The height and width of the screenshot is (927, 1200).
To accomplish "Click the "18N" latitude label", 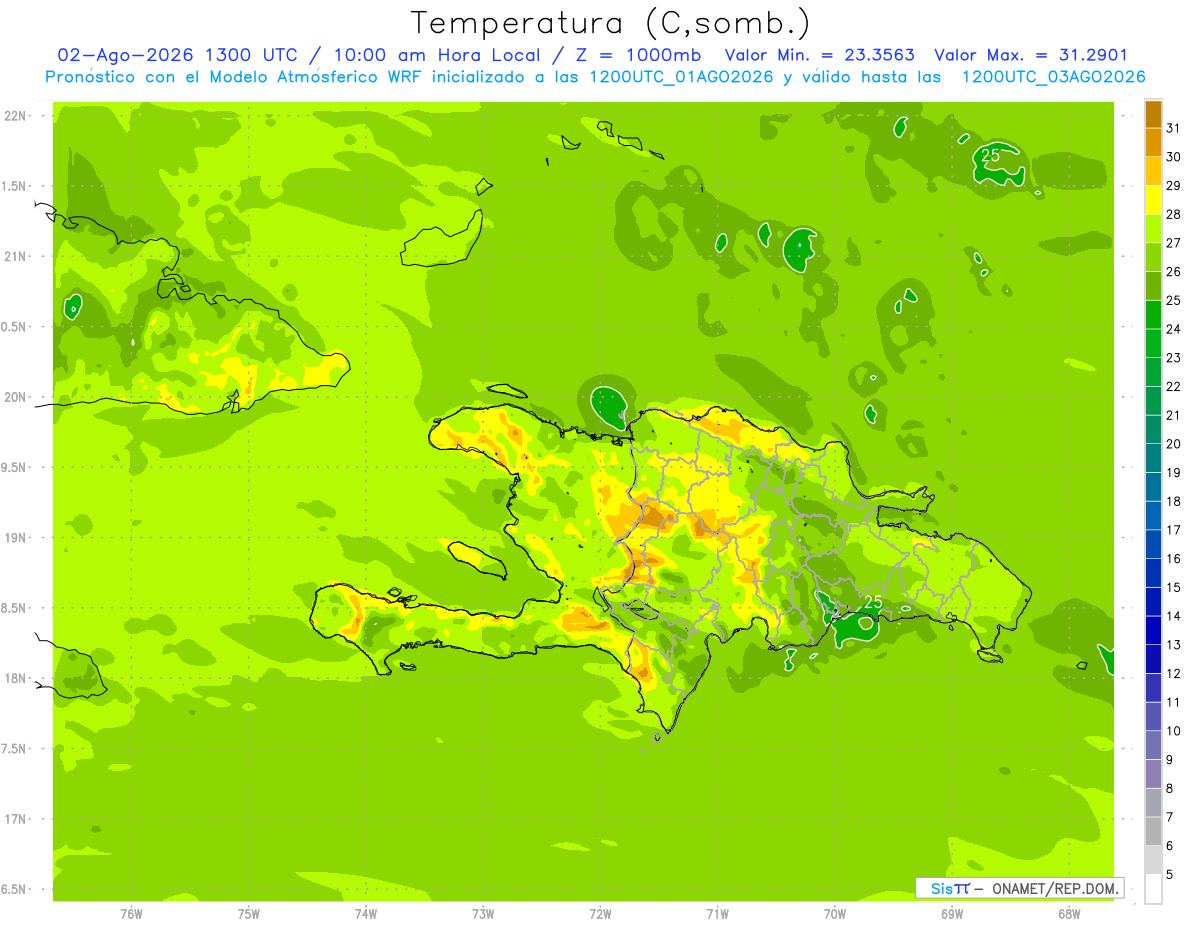I will tap(16, 679).
